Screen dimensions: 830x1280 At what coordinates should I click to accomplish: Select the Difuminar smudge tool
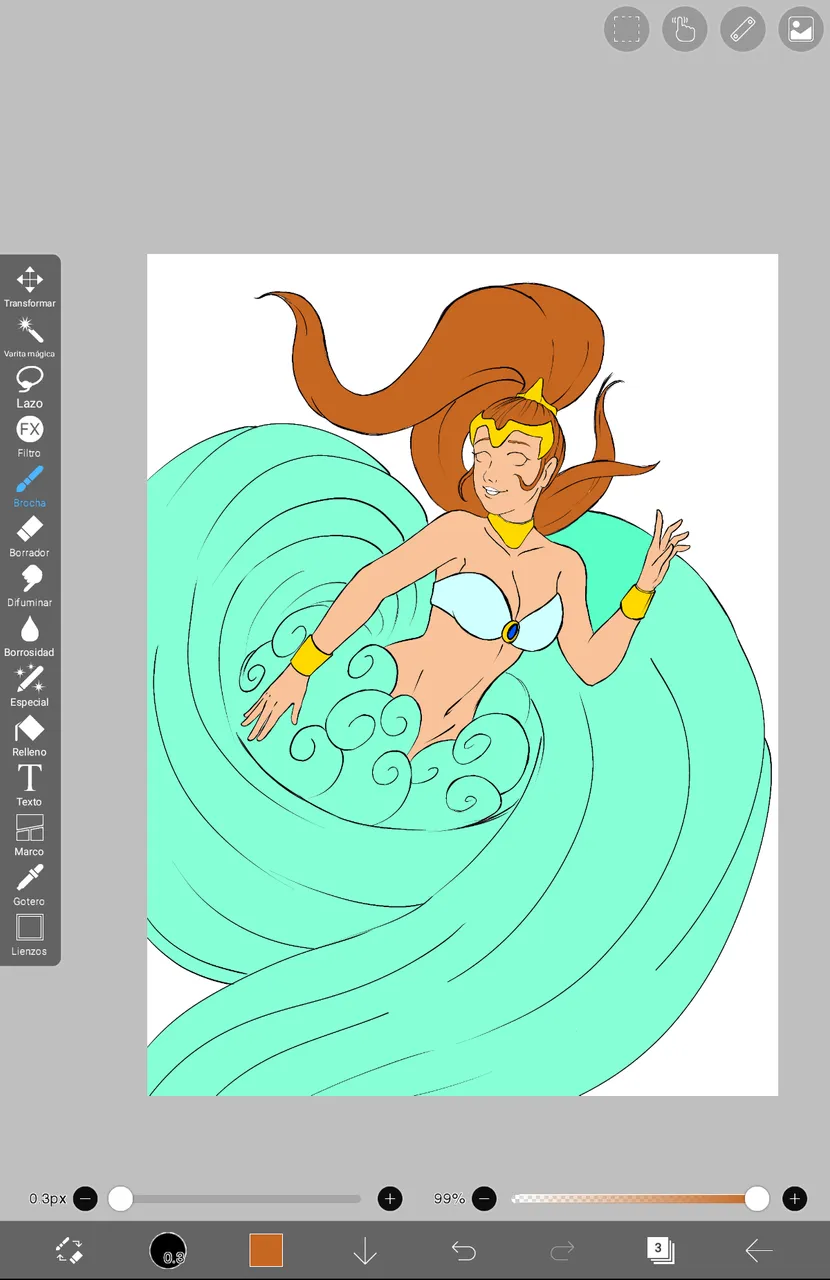point(29,587)
